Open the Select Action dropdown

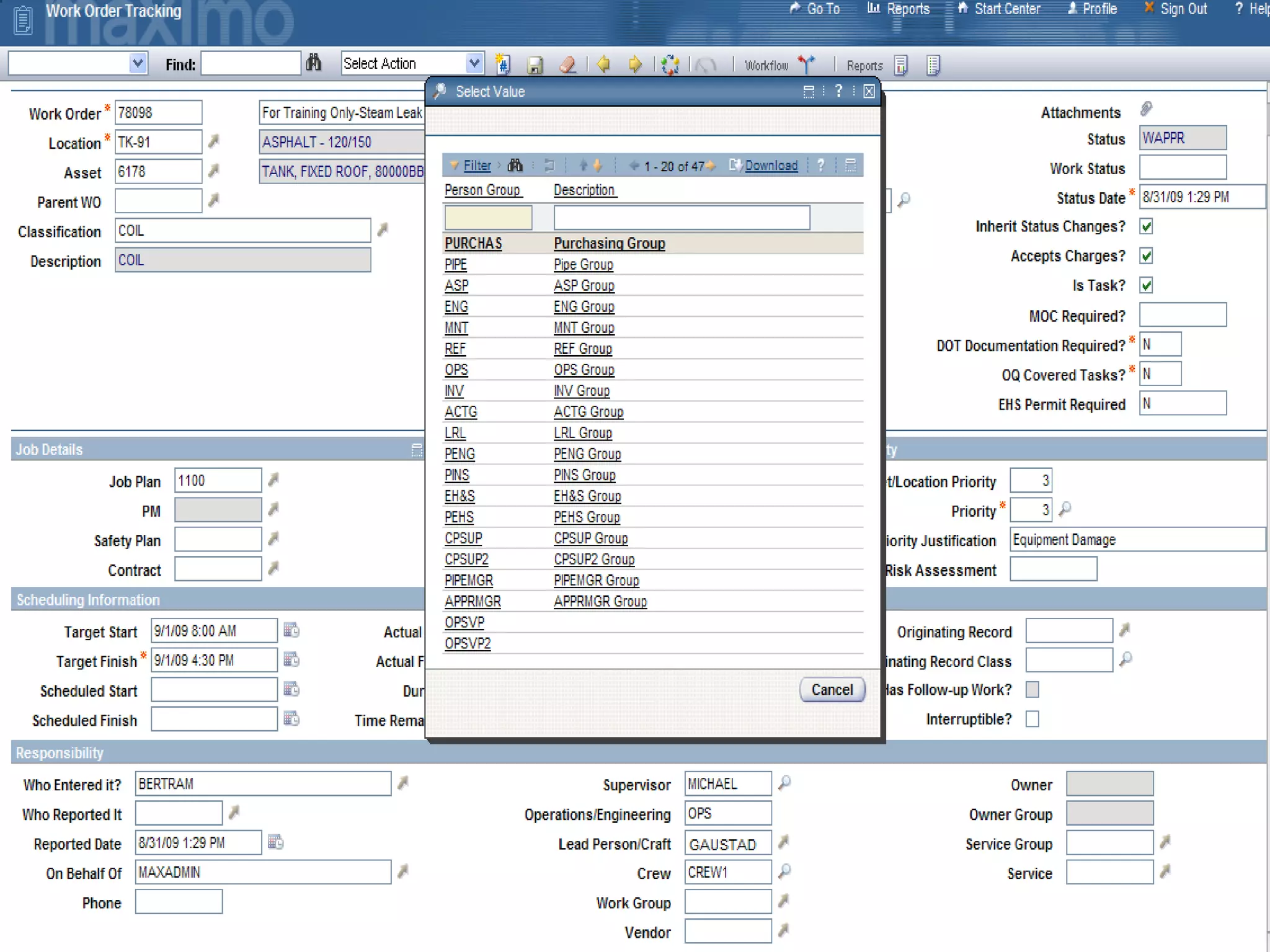474,63
